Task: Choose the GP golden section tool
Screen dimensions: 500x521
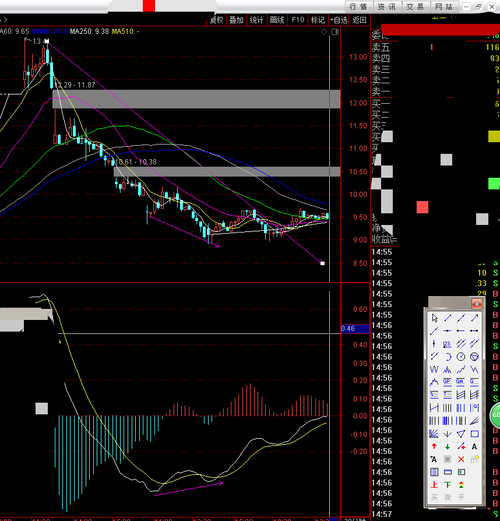Action: point(447,382)
